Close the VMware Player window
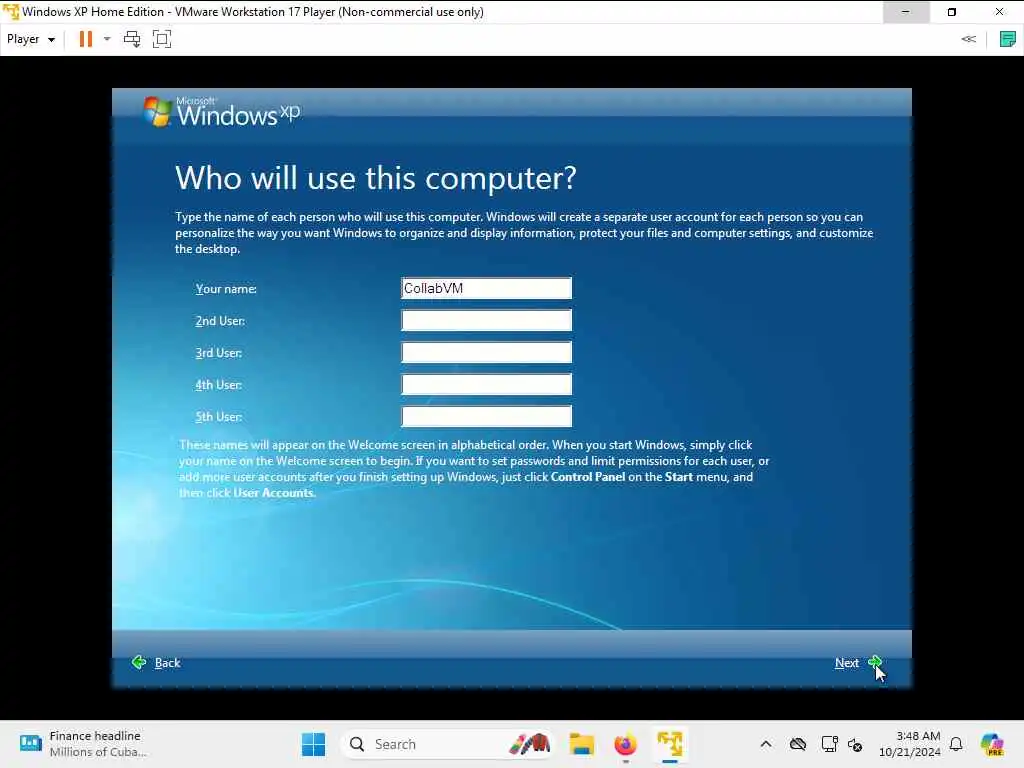Viewport: 1024px width, 768px height. [x=999, y=12]
